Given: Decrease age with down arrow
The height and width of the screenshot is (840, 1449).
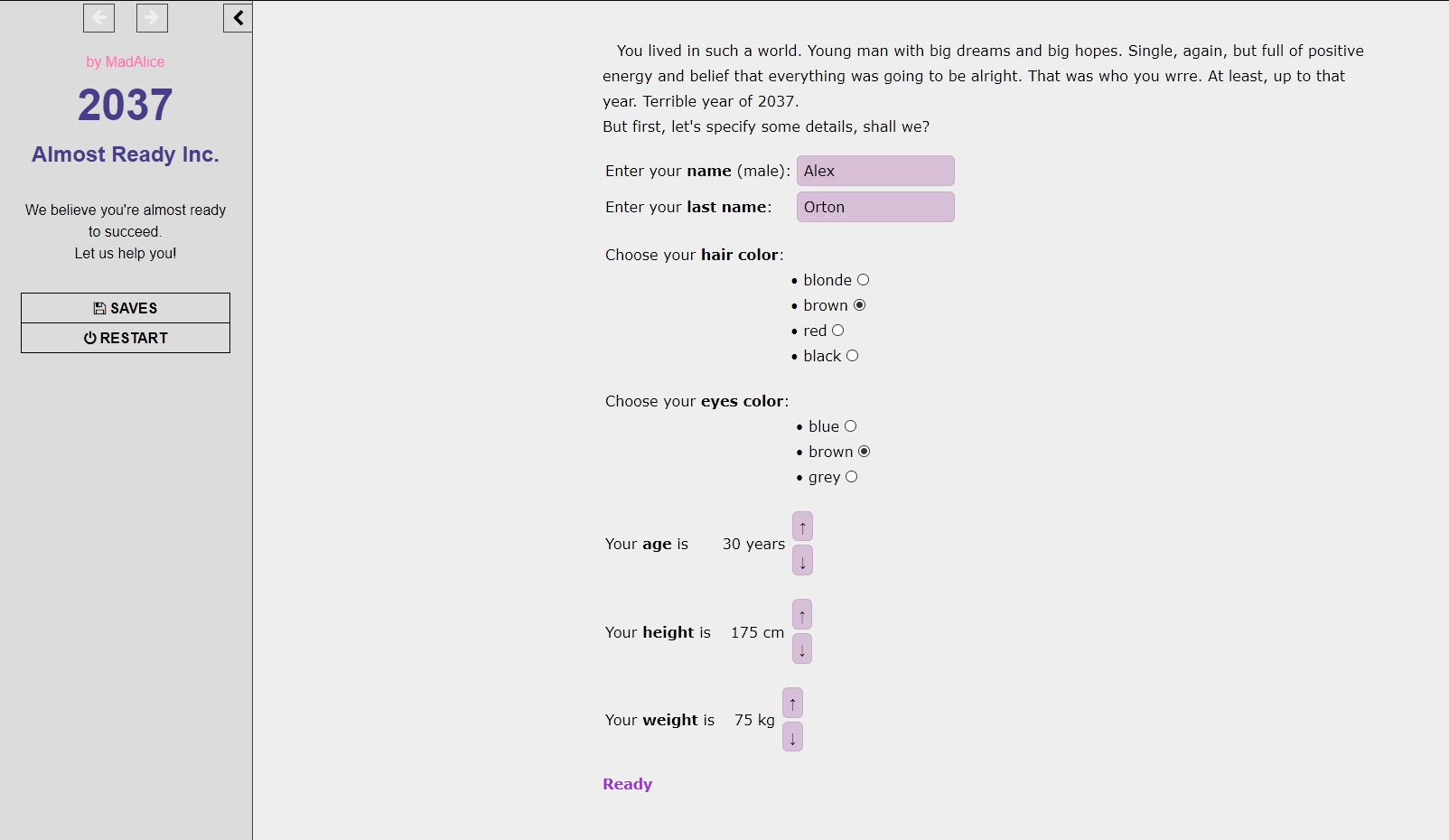Looking at the screenshot, I should pyautogui.click(x=802, y=561).
